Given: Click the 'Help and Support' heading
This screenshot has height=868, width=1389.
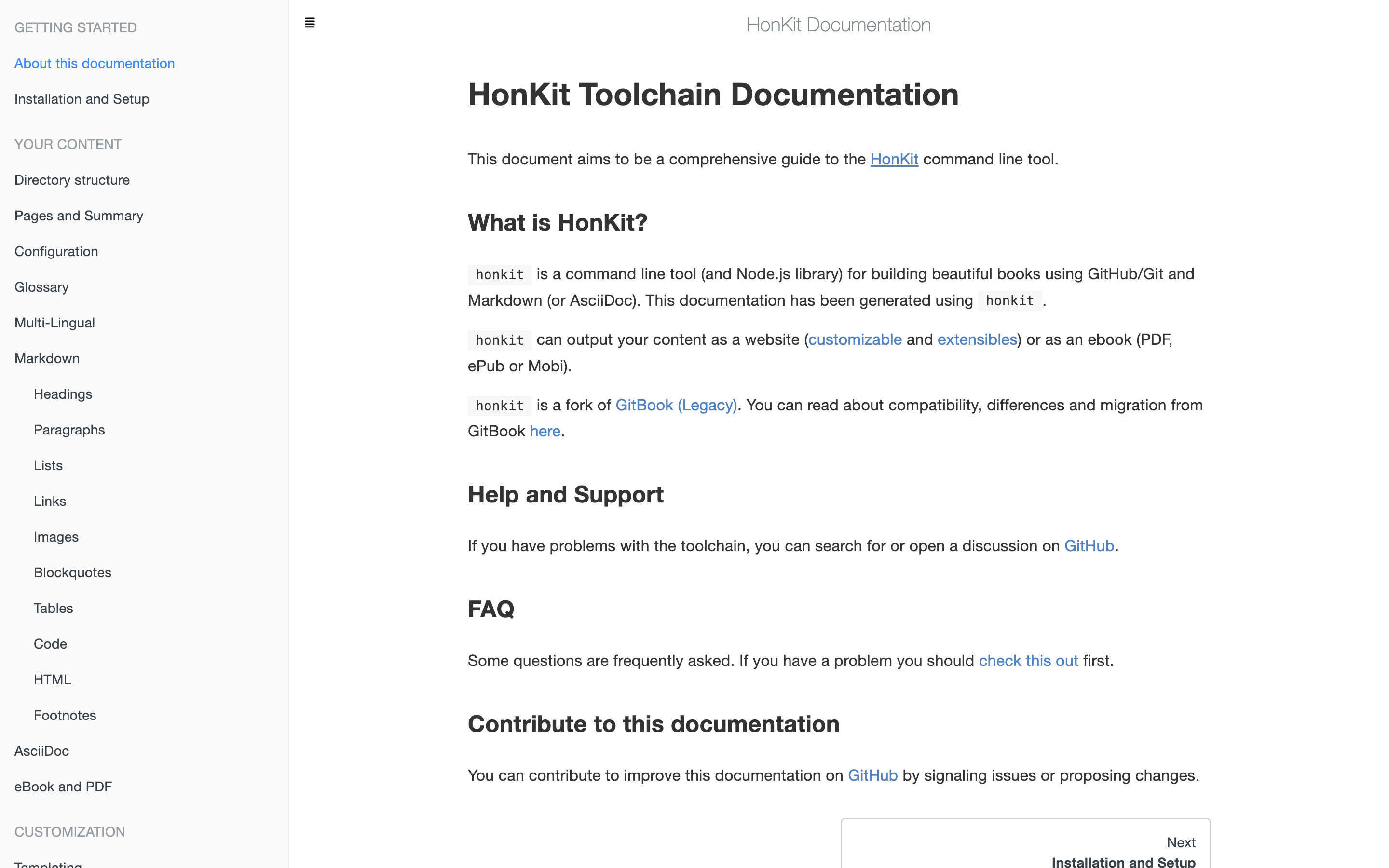Looking at the screenshot, I should 565,494.
